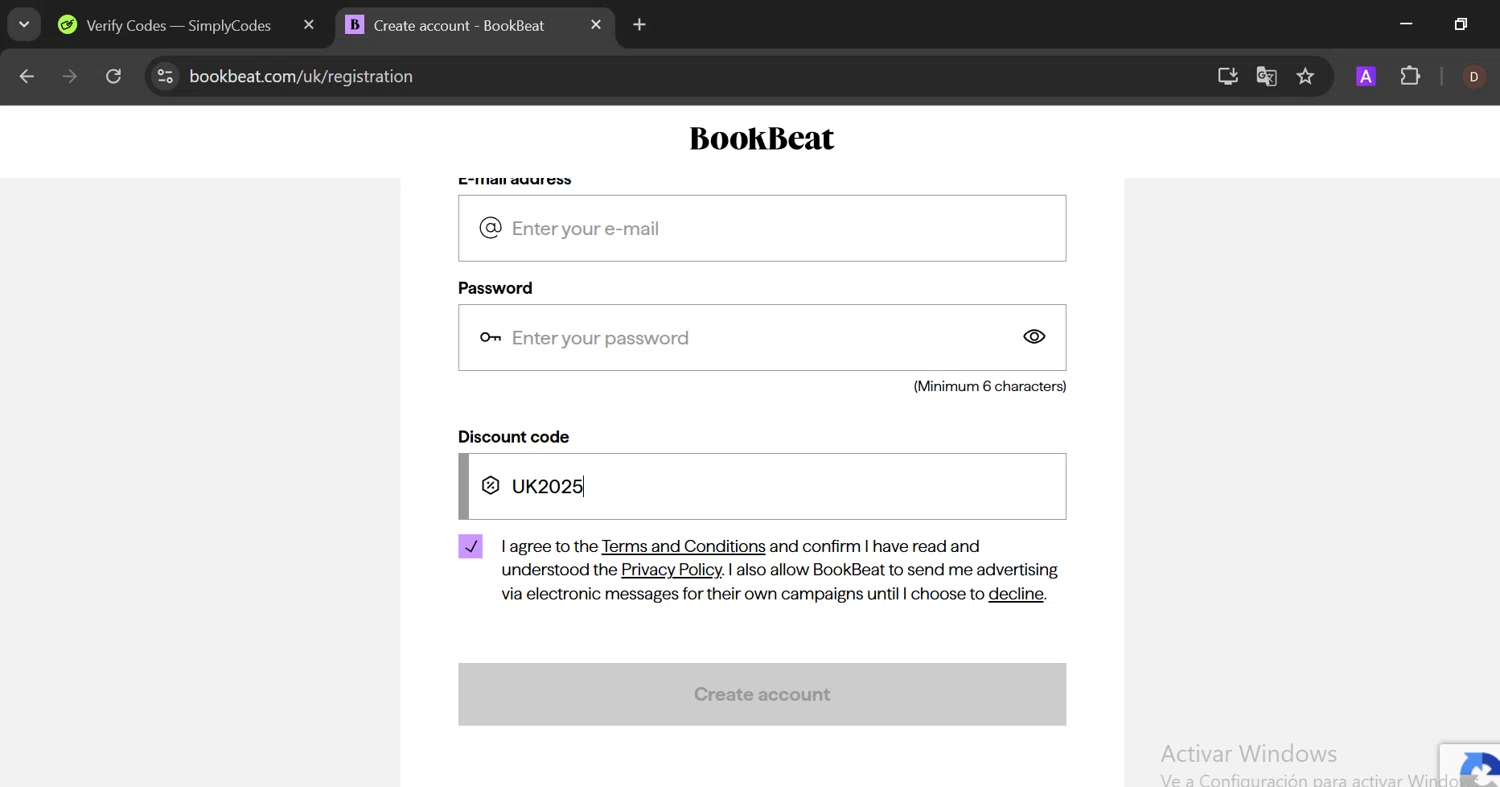
Task: Click the Create account button
Action: click(x=762, y=694)
